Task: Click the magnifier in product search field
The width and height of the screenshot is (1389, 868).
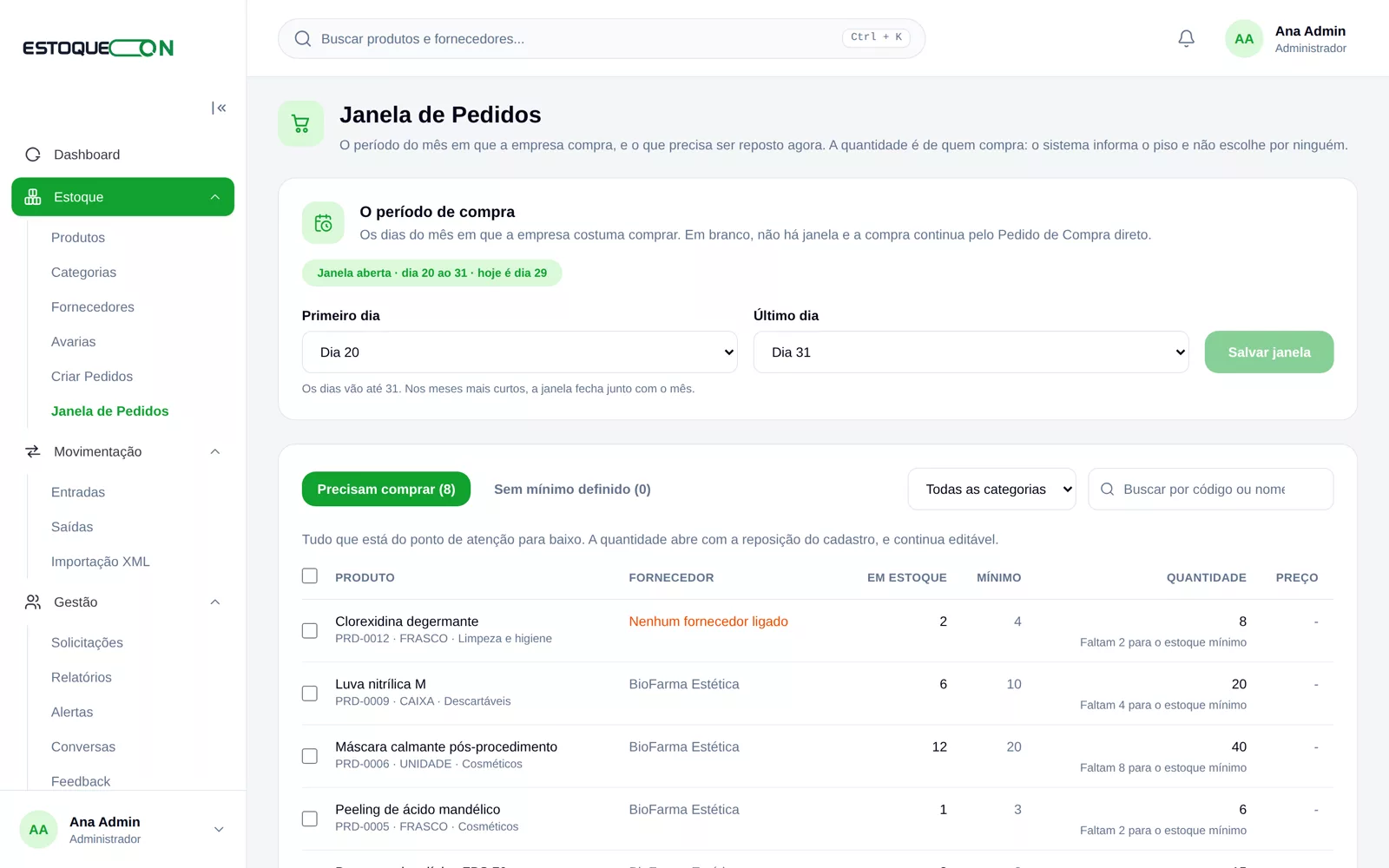Action: click(1108, 490)
